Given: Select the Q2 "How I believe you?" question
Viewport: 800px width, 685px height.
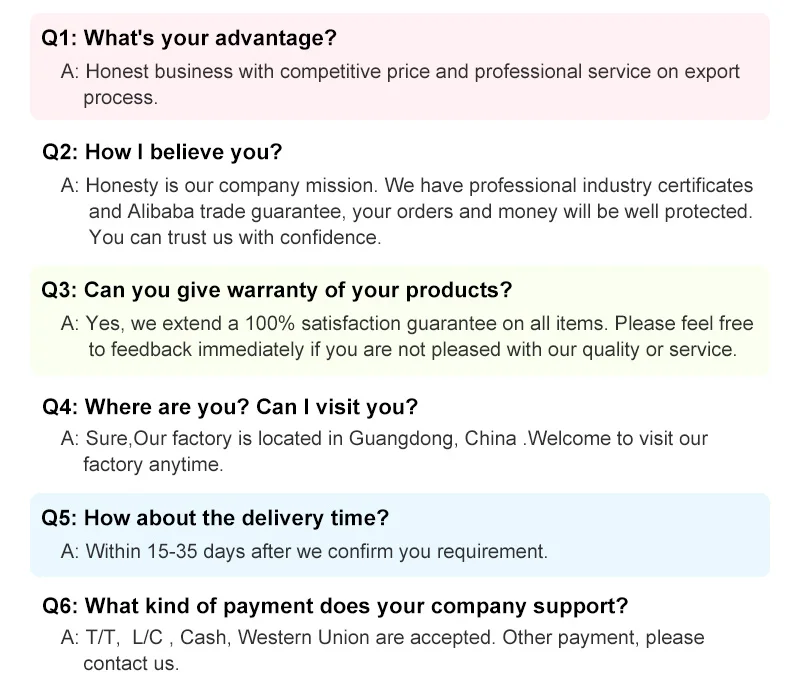Looking at the screenshot, I should [x=162, y=153].
